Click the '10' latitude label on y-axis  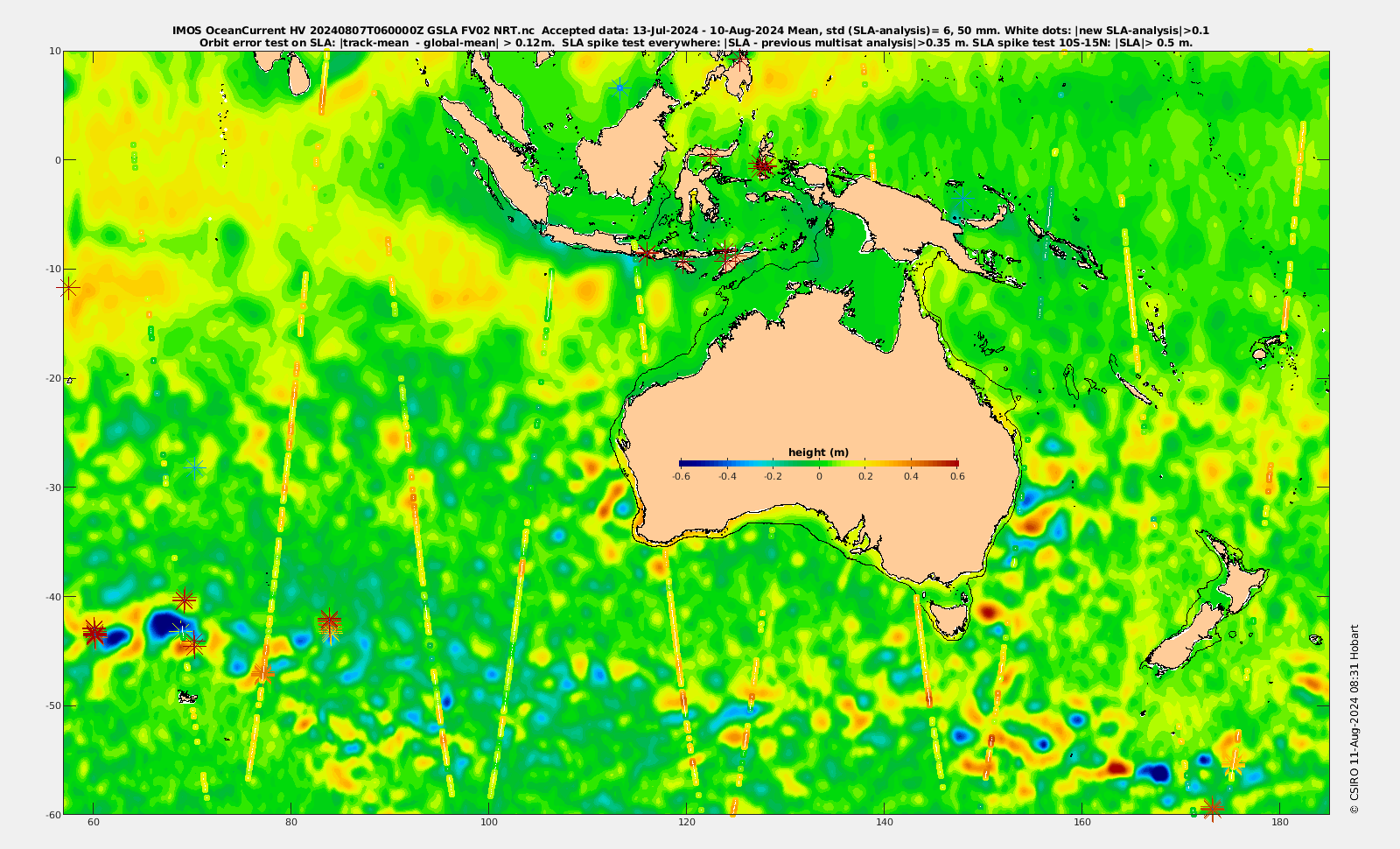[x=55, y=51]
